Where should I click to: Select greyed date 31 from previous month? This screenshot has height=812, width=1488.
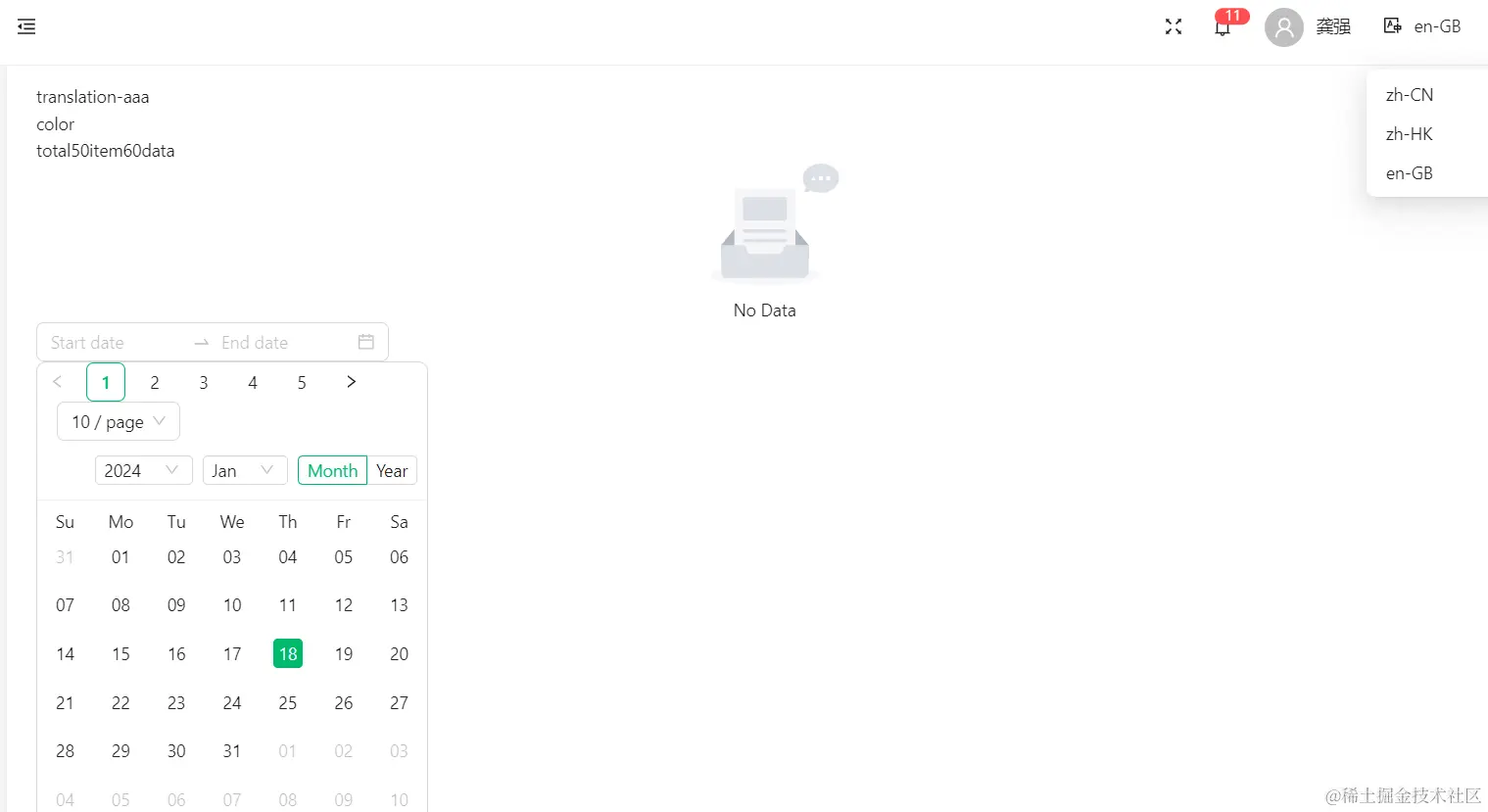click(65, 556)
